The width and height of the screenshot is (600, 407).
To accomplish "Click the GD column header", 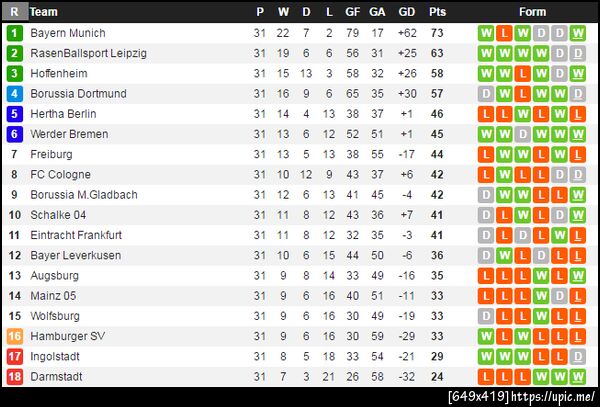I will pos(406,12).
